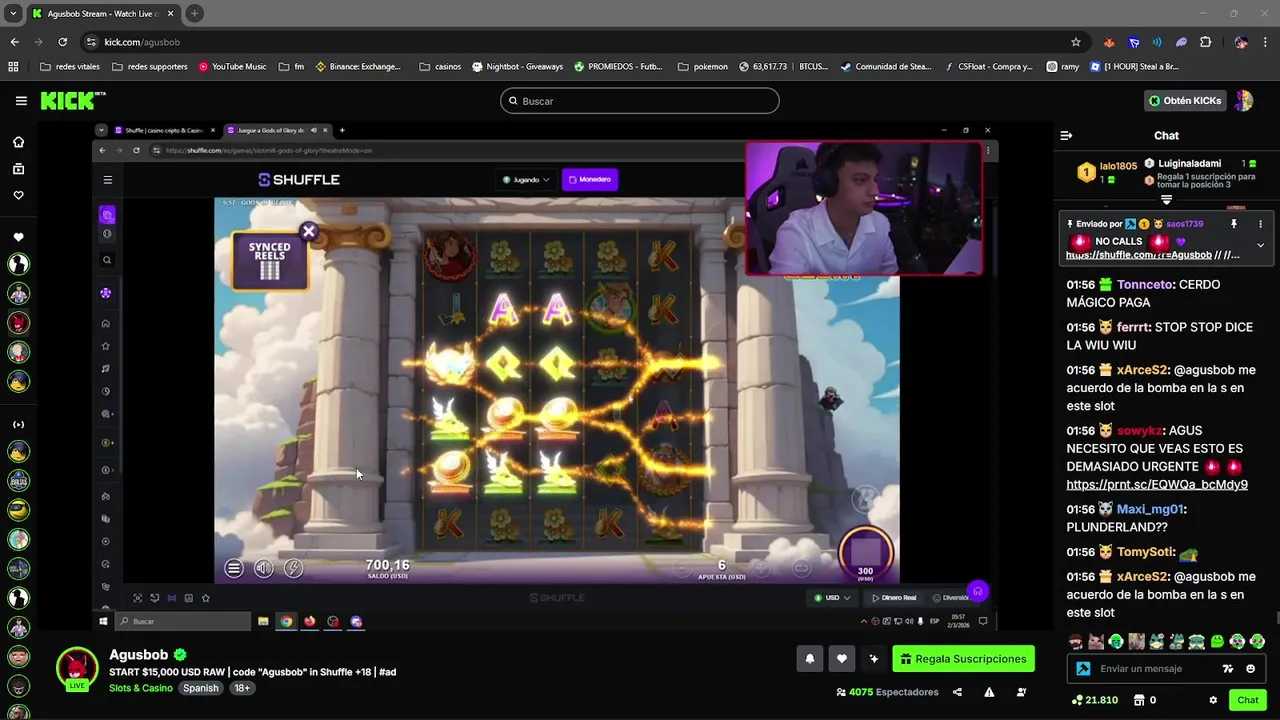Share the stream via share icon
The width and height of the screenshot is (1280, 720).
pos(957,692)
